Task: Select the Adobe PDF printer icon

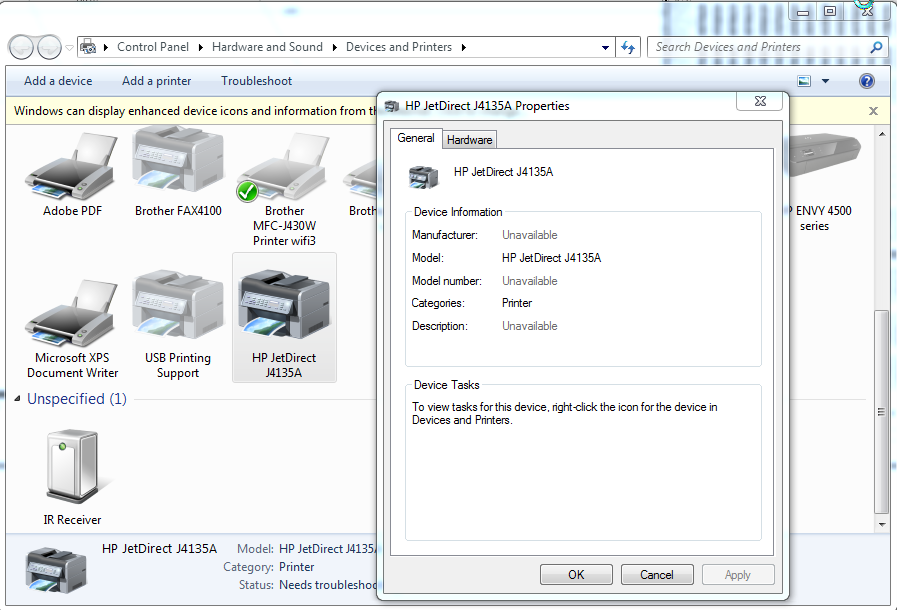Action: tap(72, 166)
